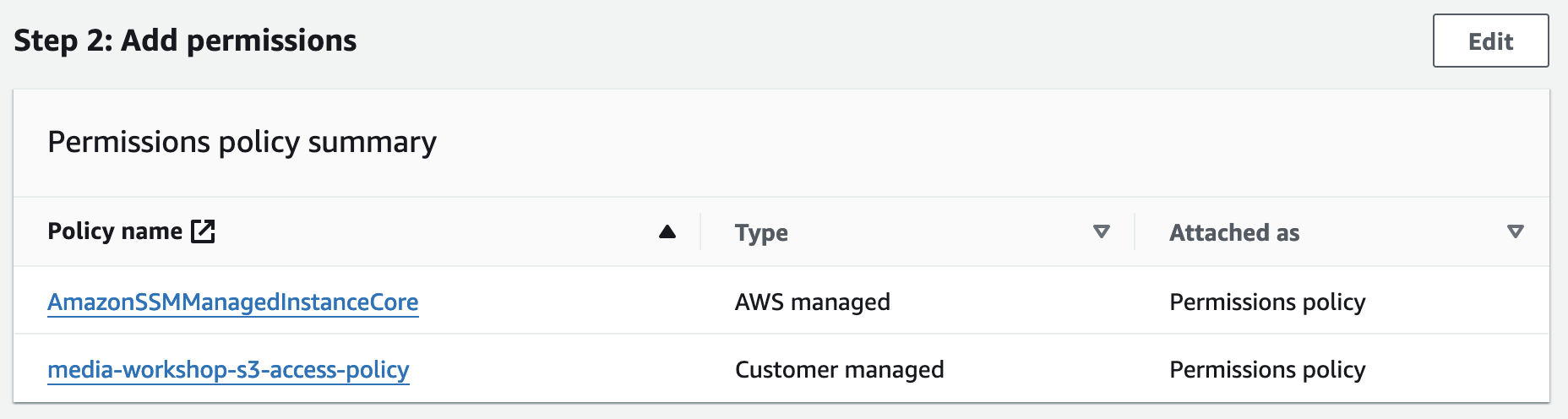The image size is (1568, 419).
Task: Click empty space right of the AmazonSSMManagedInstanceCore link
Action: [558, 302]
